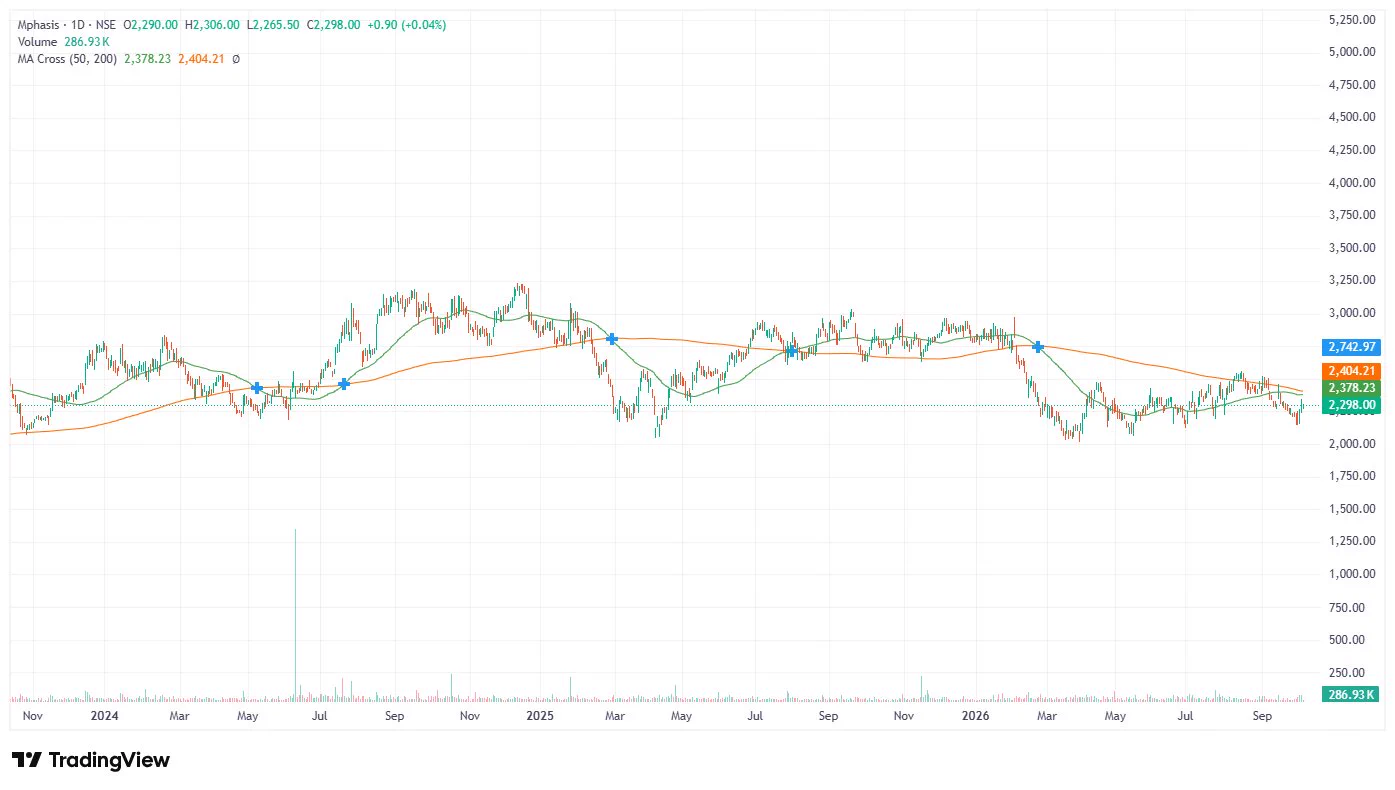Select the Volume indicator label in the legend

38,41
